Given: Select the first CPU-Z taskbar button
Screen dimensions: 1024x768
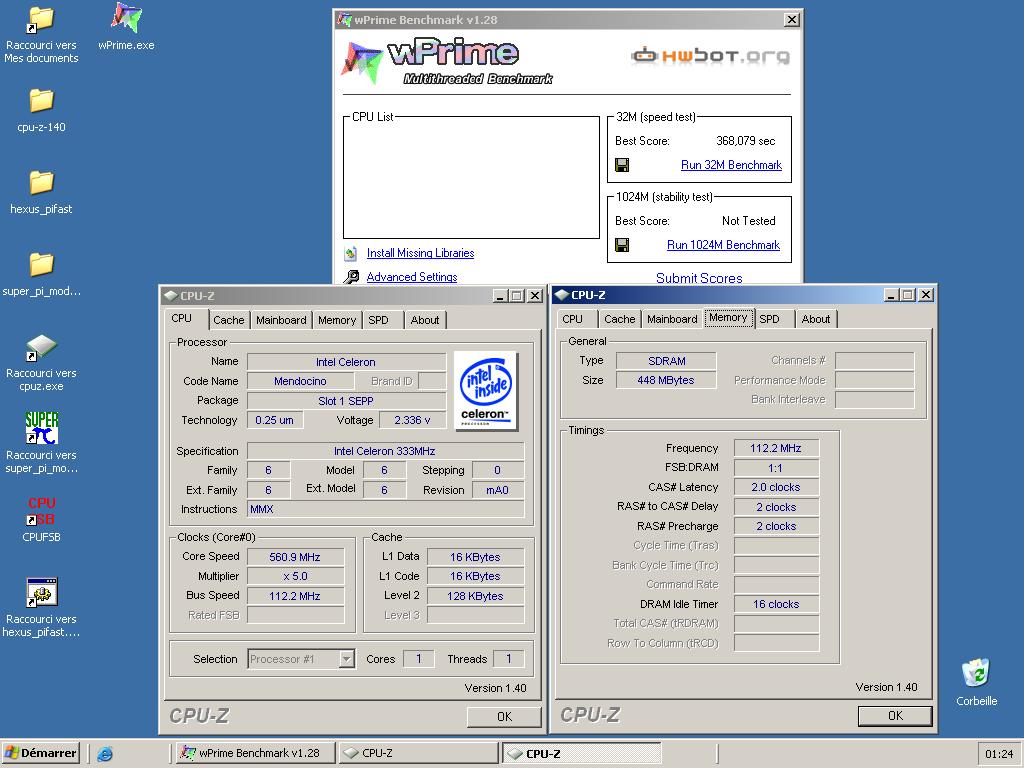Looking at the screenshot, I should [418, 753].
